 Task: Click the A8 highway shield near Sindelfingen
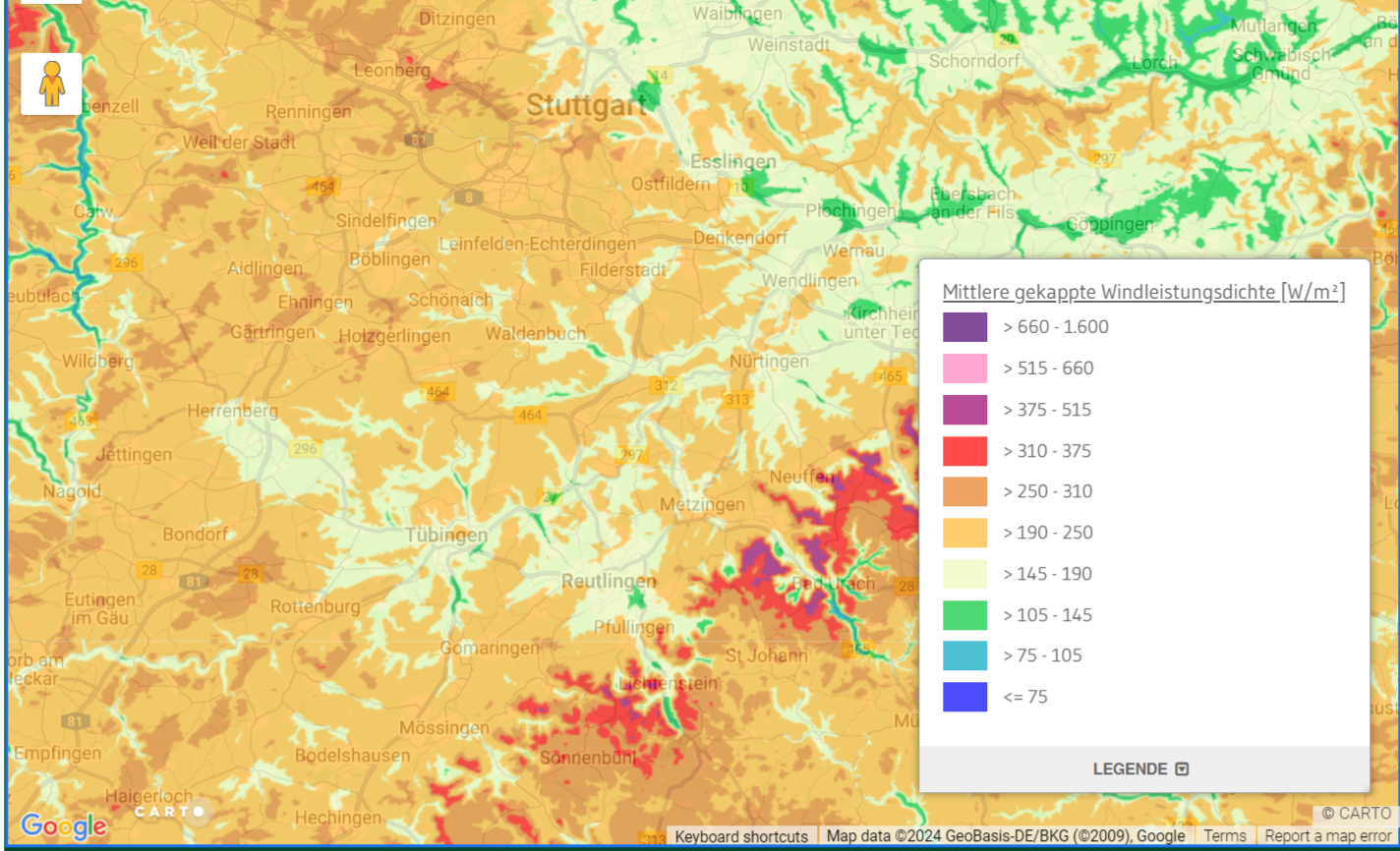[469, 198]
